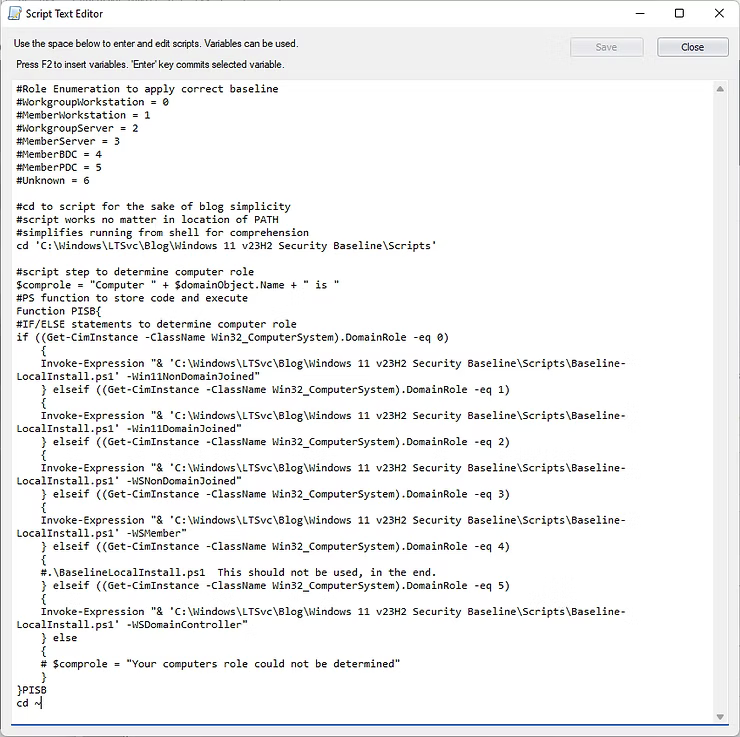Click the '-WSDomainController' parameter line

click(x=132, y=625)
